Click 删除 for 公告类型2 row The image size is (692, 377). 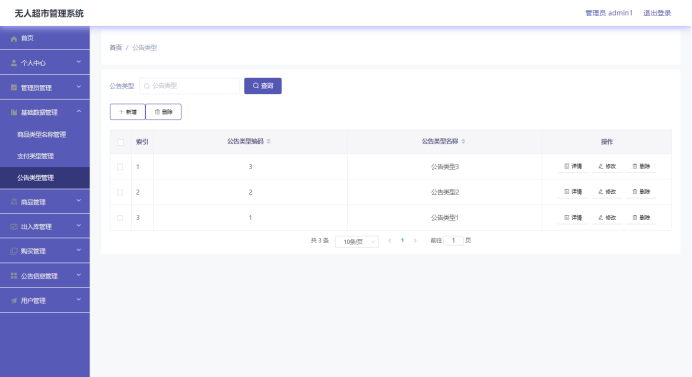coord(641,192)
